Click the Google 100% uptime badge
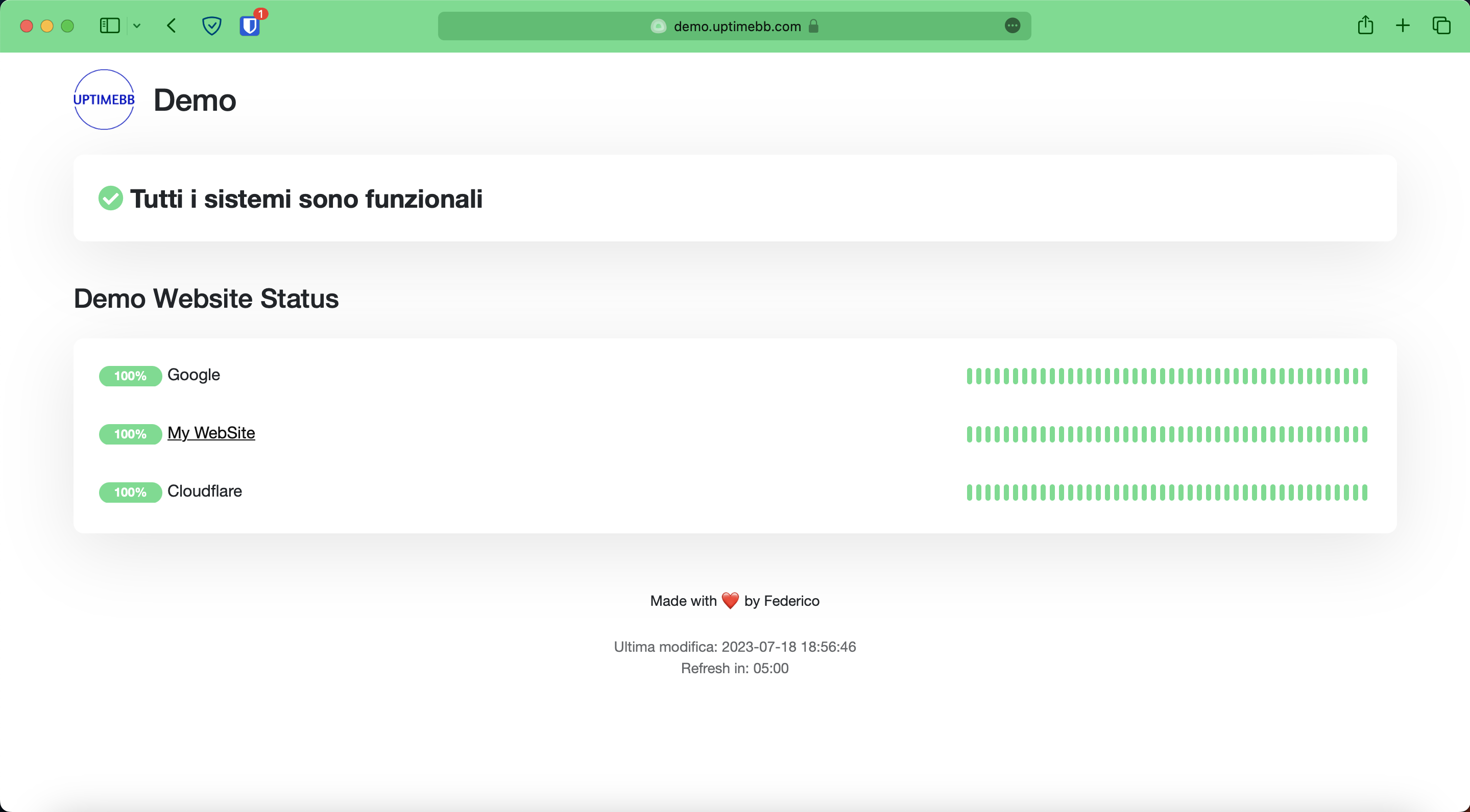The image size is (1470, 812). click(130, 376)
